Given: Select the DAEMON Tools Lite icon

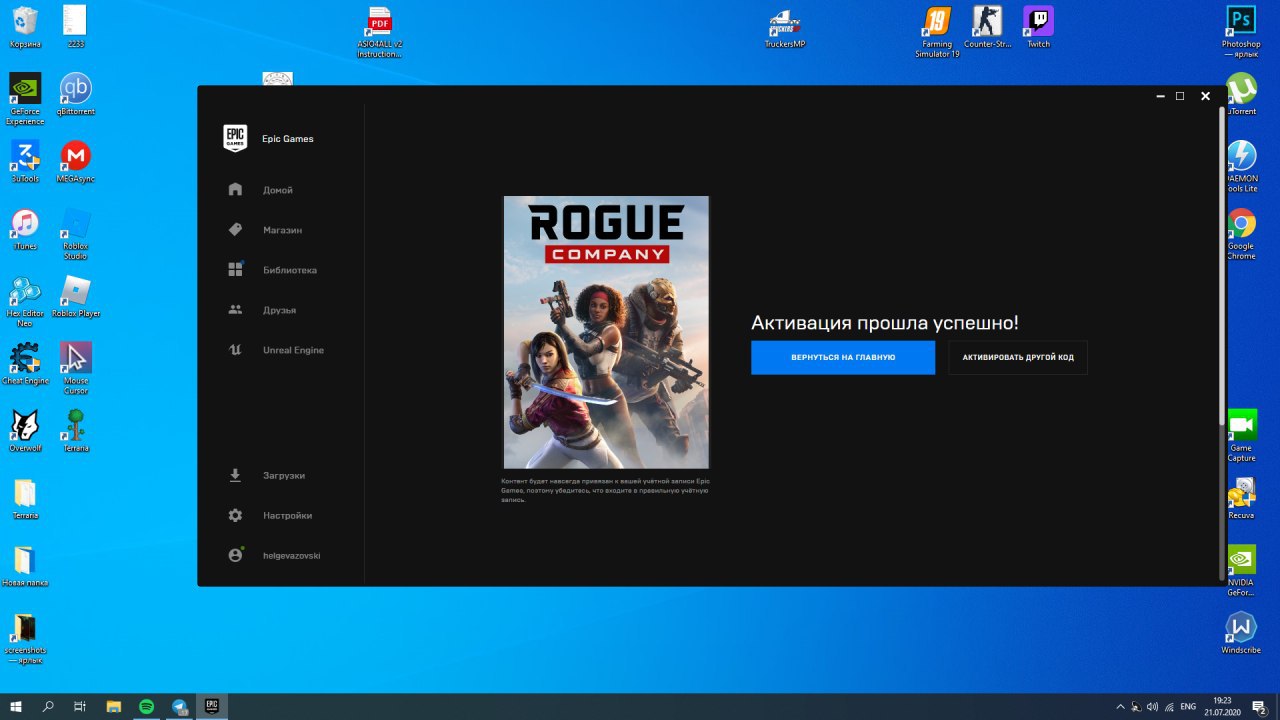Looking at the screenshot, I should click(1241, 166).
